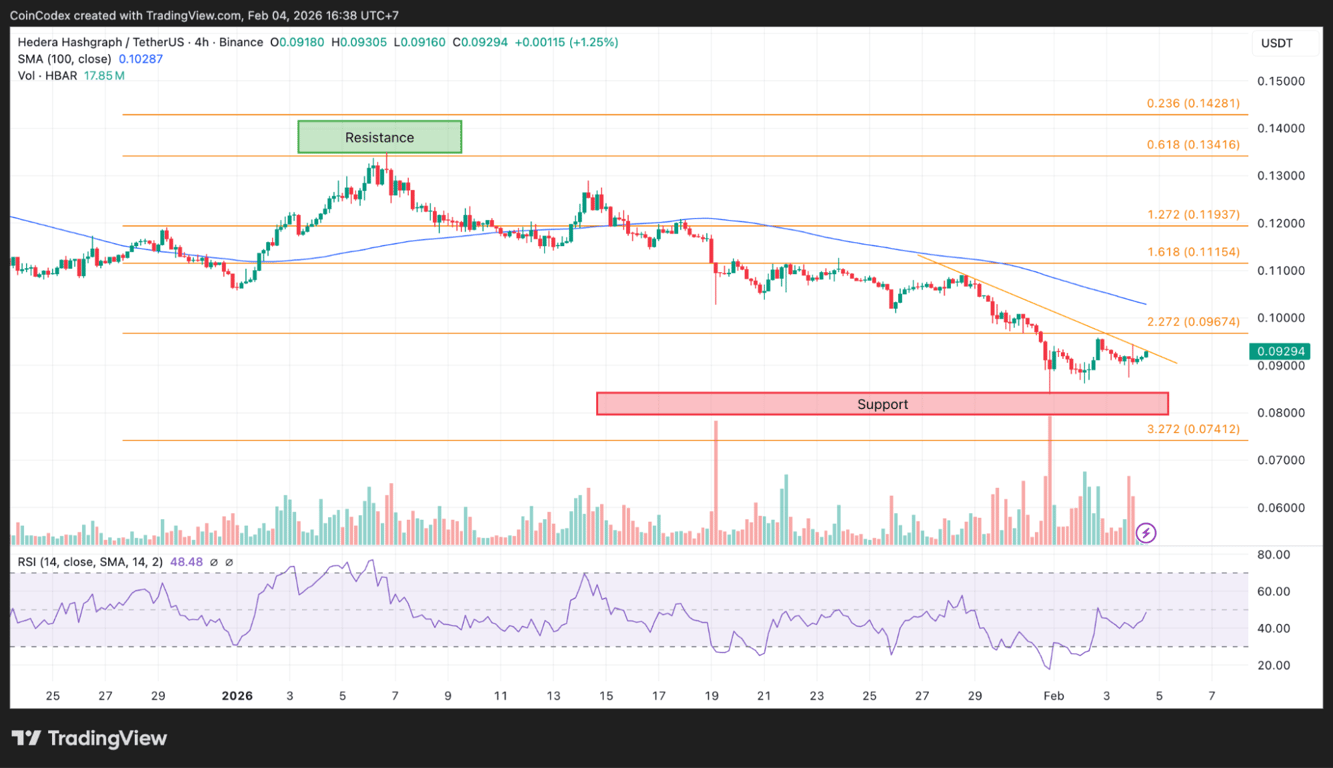Open the Binance exchange label in the legend

241,42
